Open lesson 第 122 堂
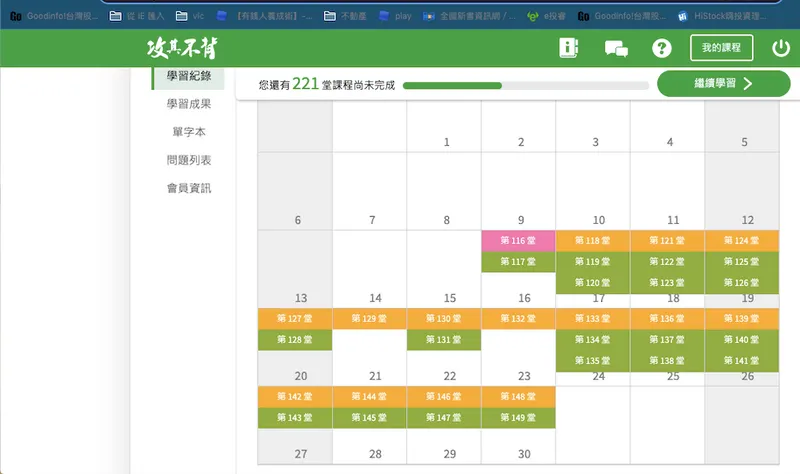This screenshot has width=800, height=474. (x=667, y=262)
